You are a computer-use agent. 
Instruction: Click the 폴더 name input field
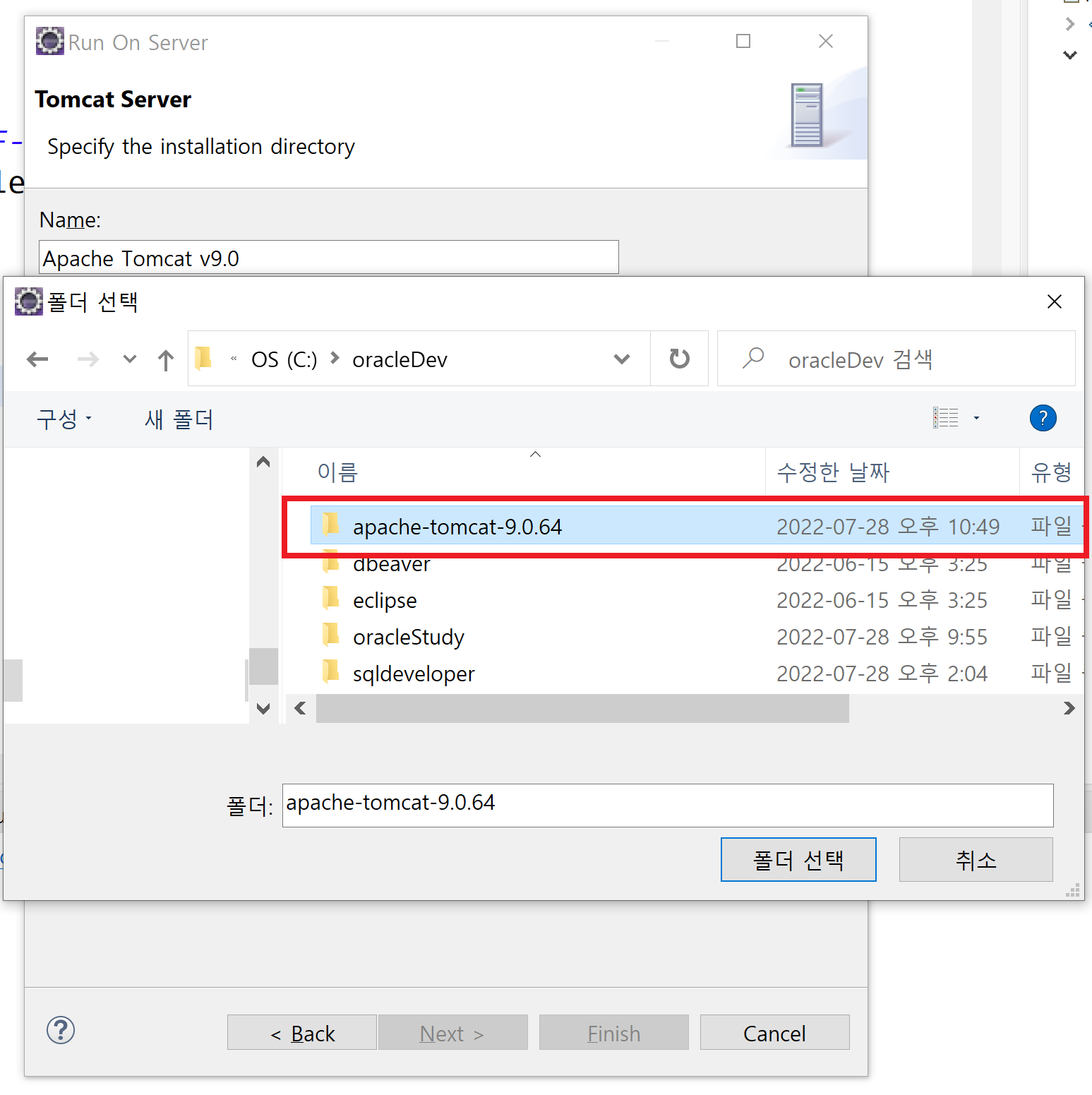668,805
